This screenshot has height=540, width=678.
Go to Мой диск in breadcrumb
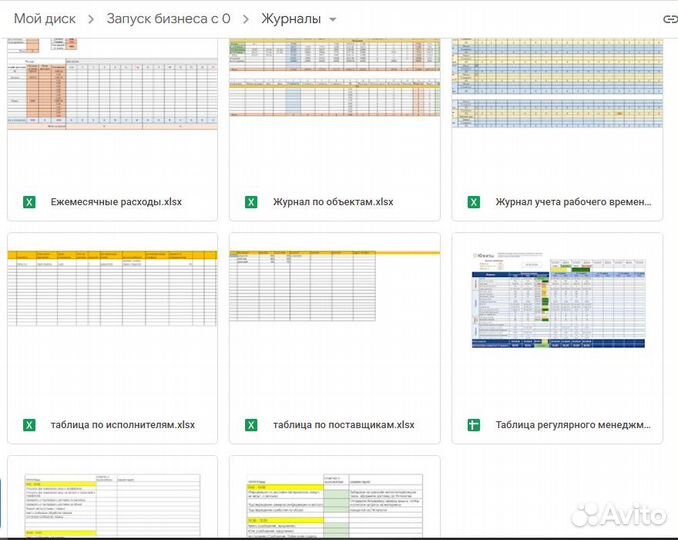(44, 19)
